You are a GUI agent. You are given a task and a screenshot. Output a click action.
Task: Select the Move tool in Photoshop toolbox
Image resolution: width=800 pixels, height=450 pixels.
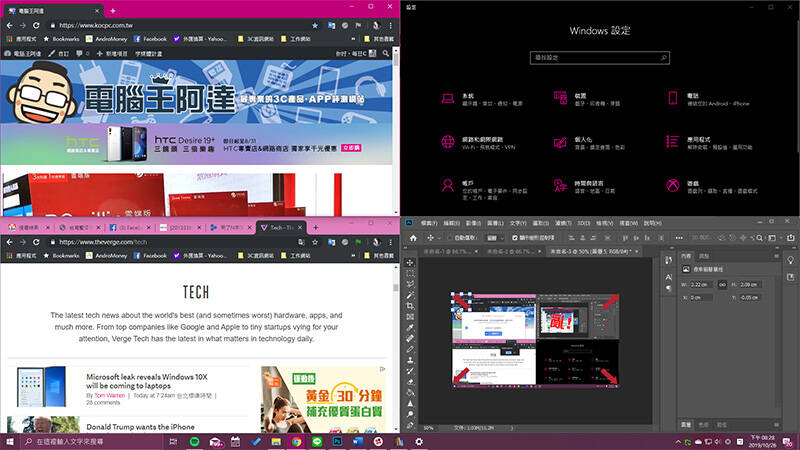(x=410, y=263)
